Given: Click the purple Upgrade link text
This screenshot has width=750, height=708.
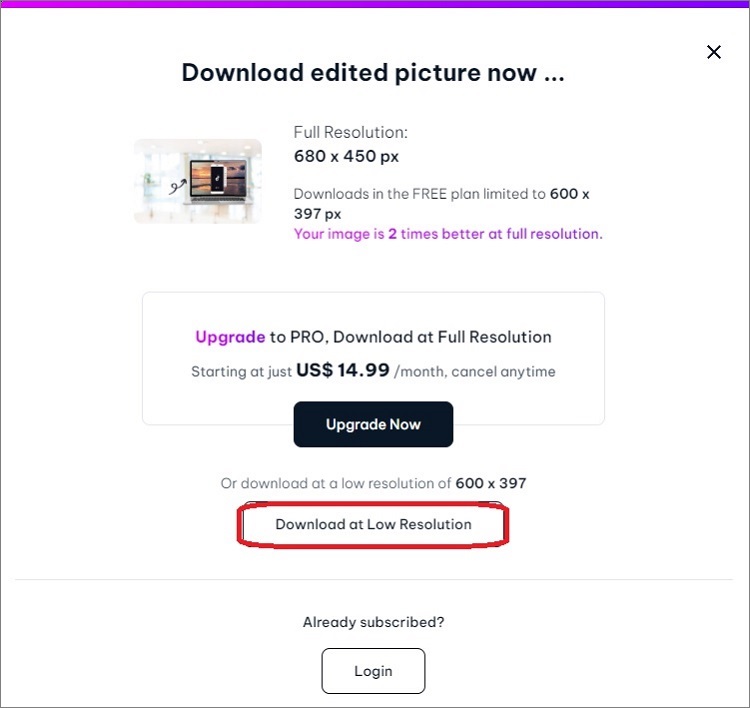Looking at the screenshot, I should [230, 337].
